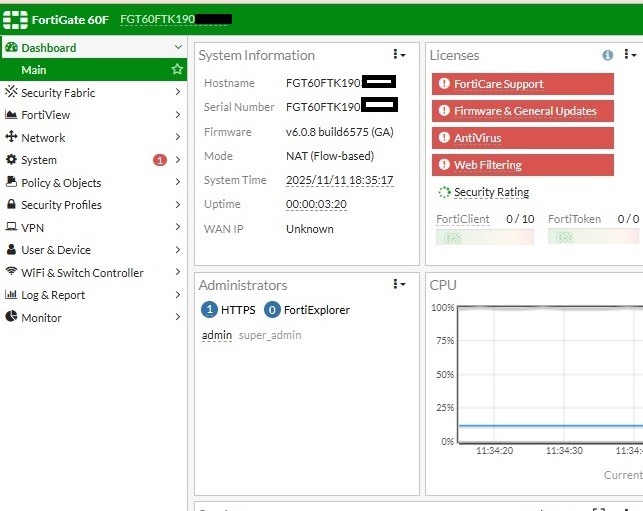Click the star favorite icon on Main

point(177,69)
